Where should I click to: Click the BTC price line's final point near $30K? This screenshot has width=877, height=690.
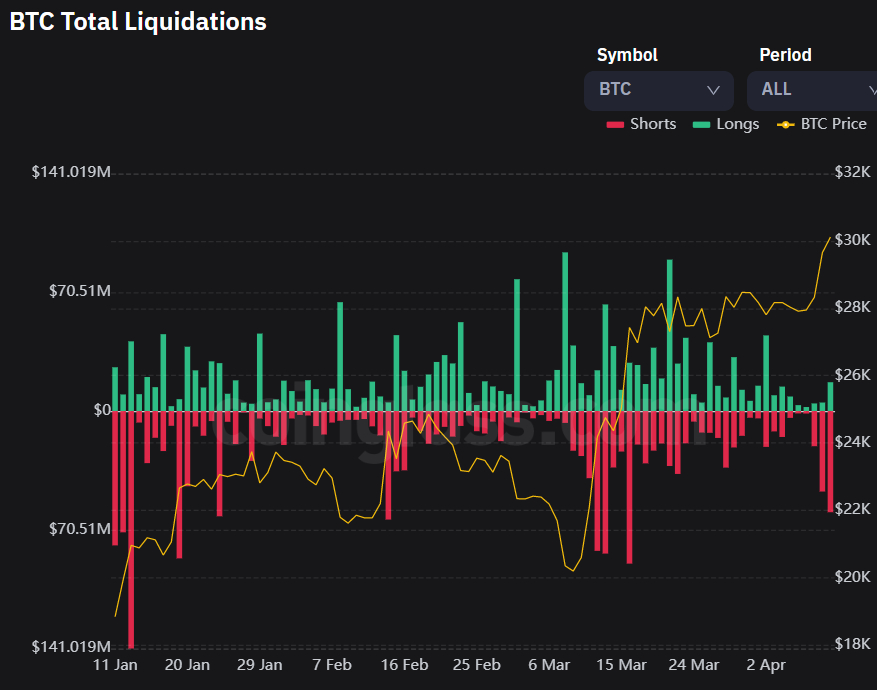tap(830, 238)
